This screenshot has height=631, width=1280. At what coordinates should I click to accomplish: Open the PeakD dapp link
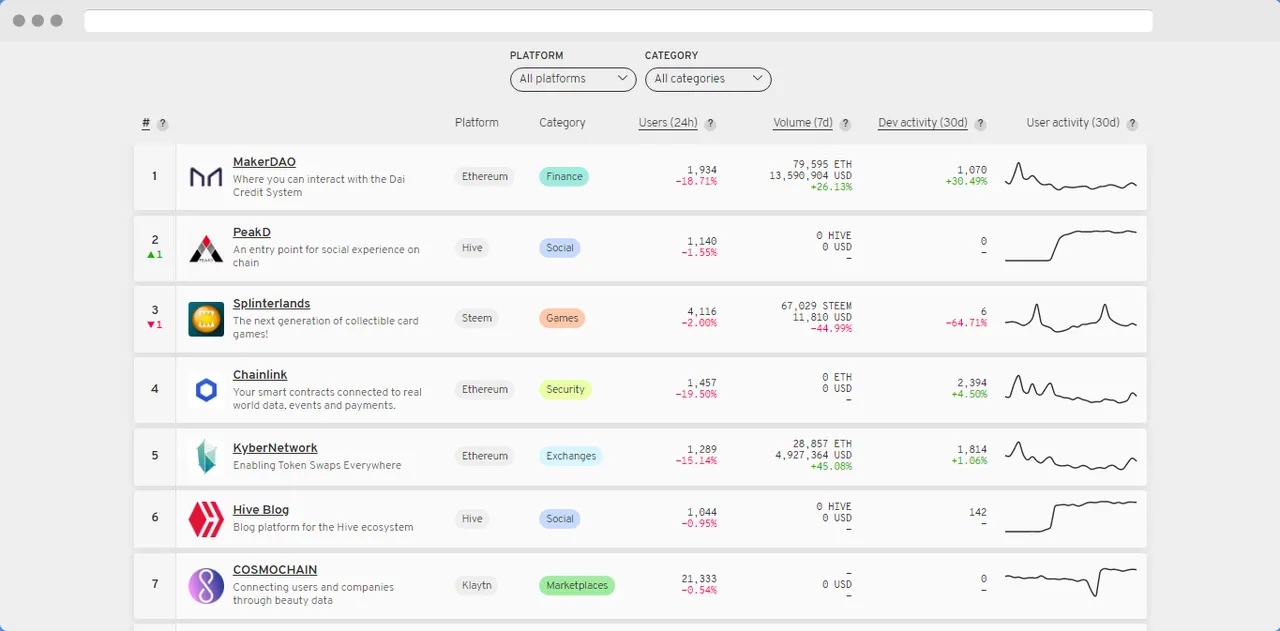pos(252,232)
